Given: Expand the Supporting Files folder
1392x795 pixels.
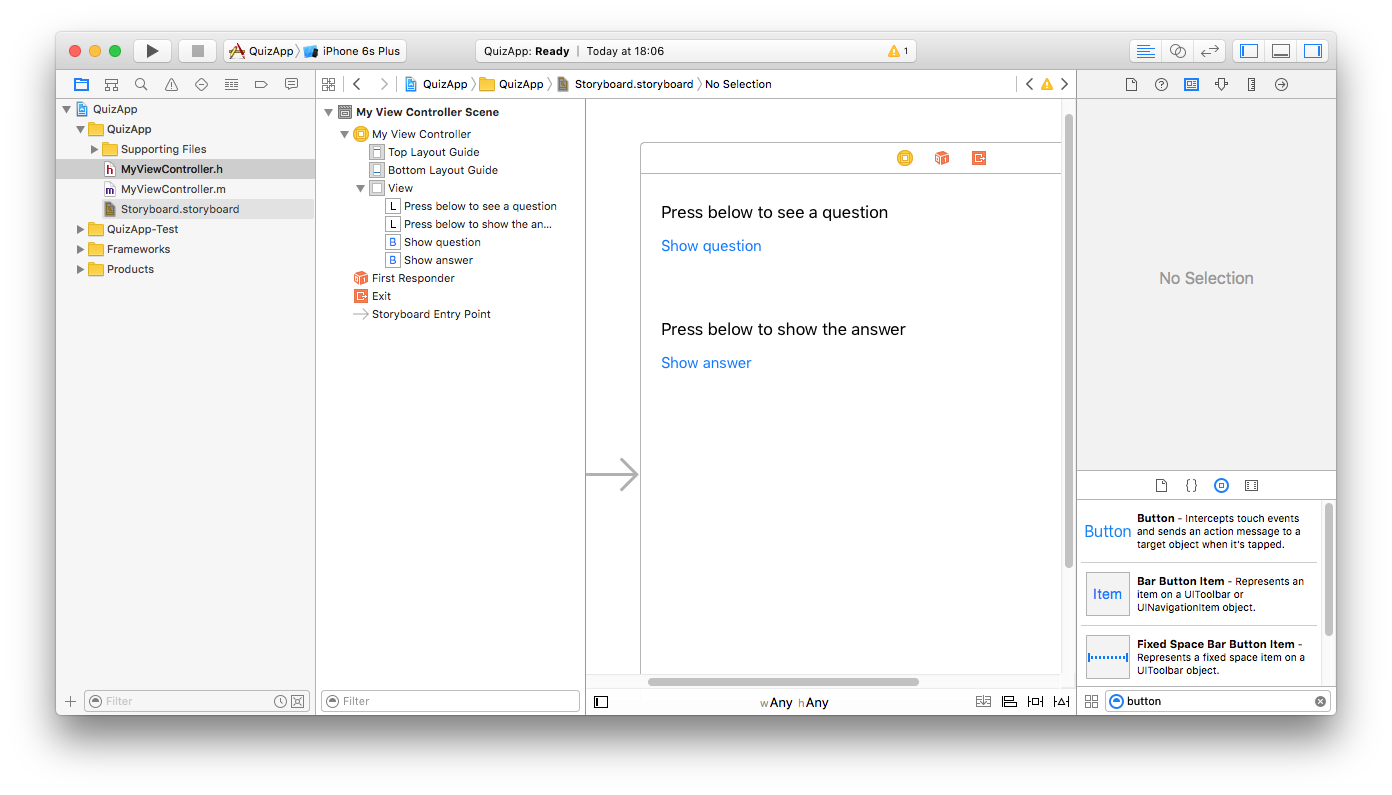Looking at the screenshot, I should [x=95, y=149].
